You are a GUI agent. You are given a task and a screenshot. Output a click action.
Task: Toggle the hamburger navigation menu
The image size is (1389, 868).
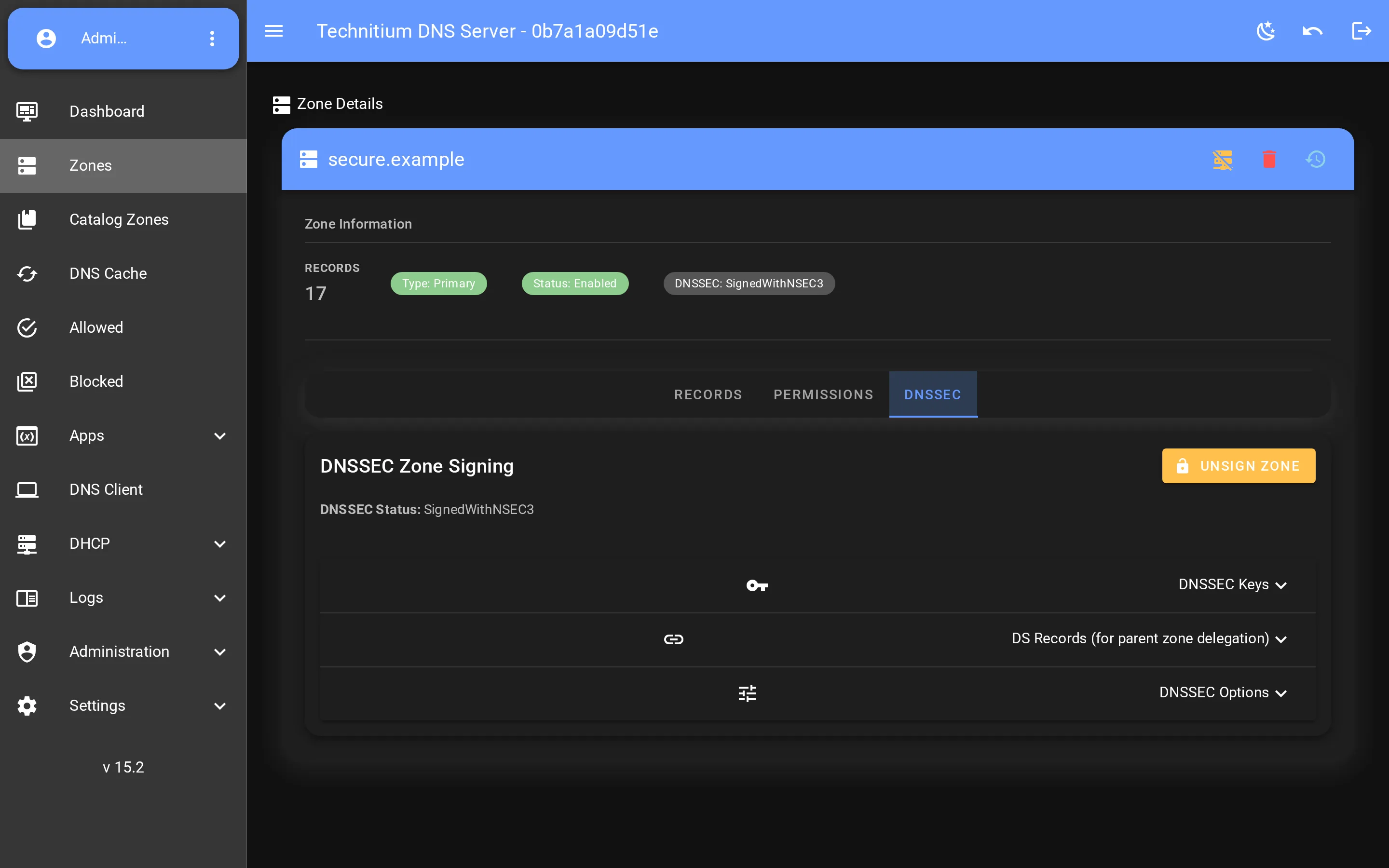pyautogui.click(x=274, y=31)
